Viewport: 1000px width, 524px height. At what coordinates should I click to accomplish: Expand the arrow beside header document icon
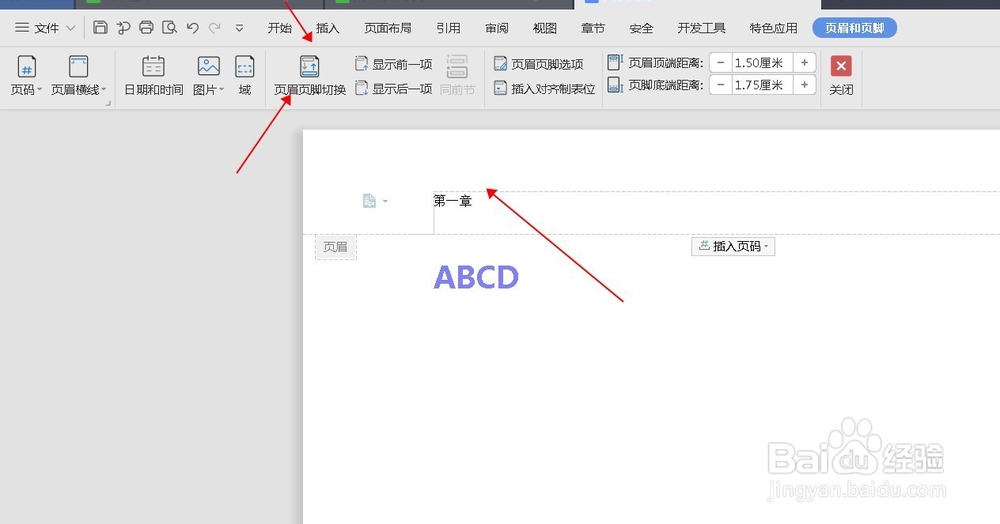click(385, 201)
